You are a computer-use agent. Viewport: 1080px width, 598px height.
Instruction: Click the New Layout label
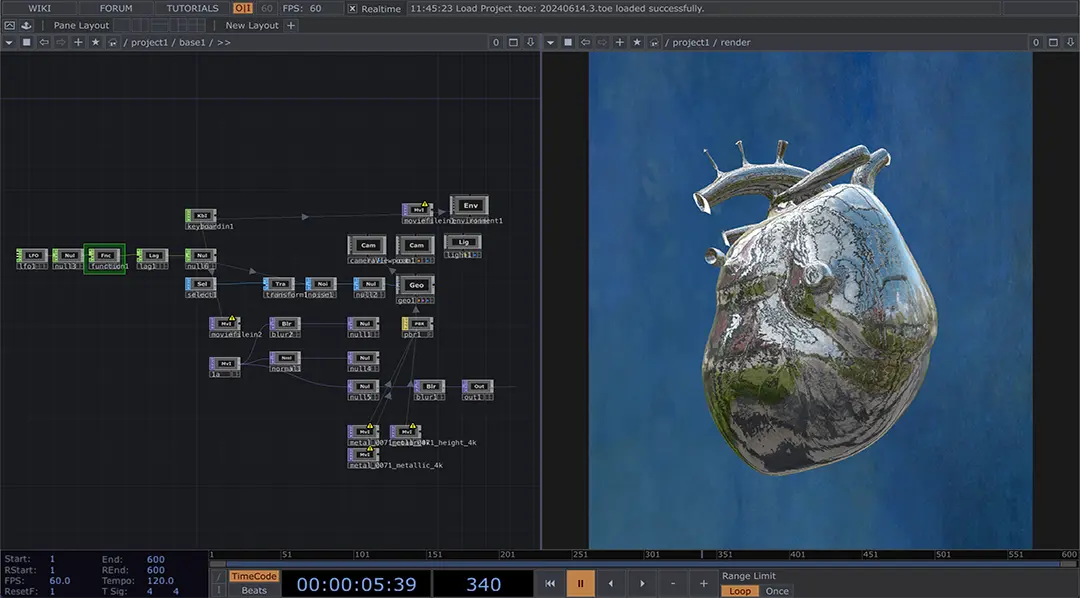coord(252,25)
